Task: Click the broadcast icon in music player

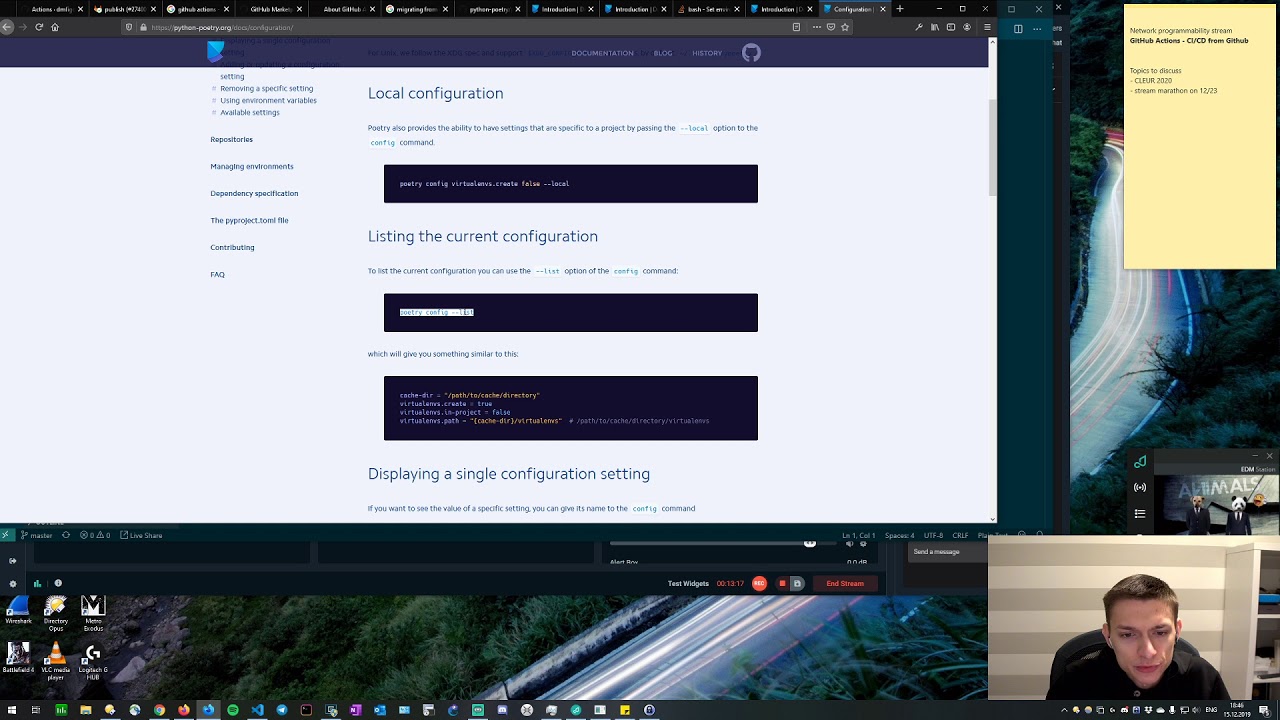Action: [1140, 487]
